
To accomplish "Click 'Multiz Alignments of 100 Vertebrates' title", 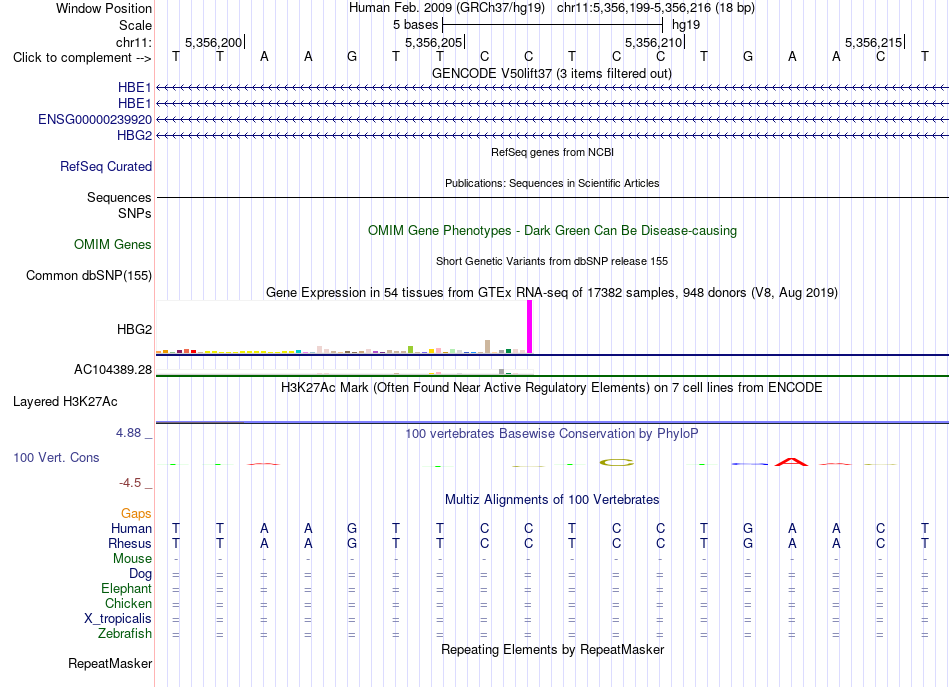I will [552, 499].
